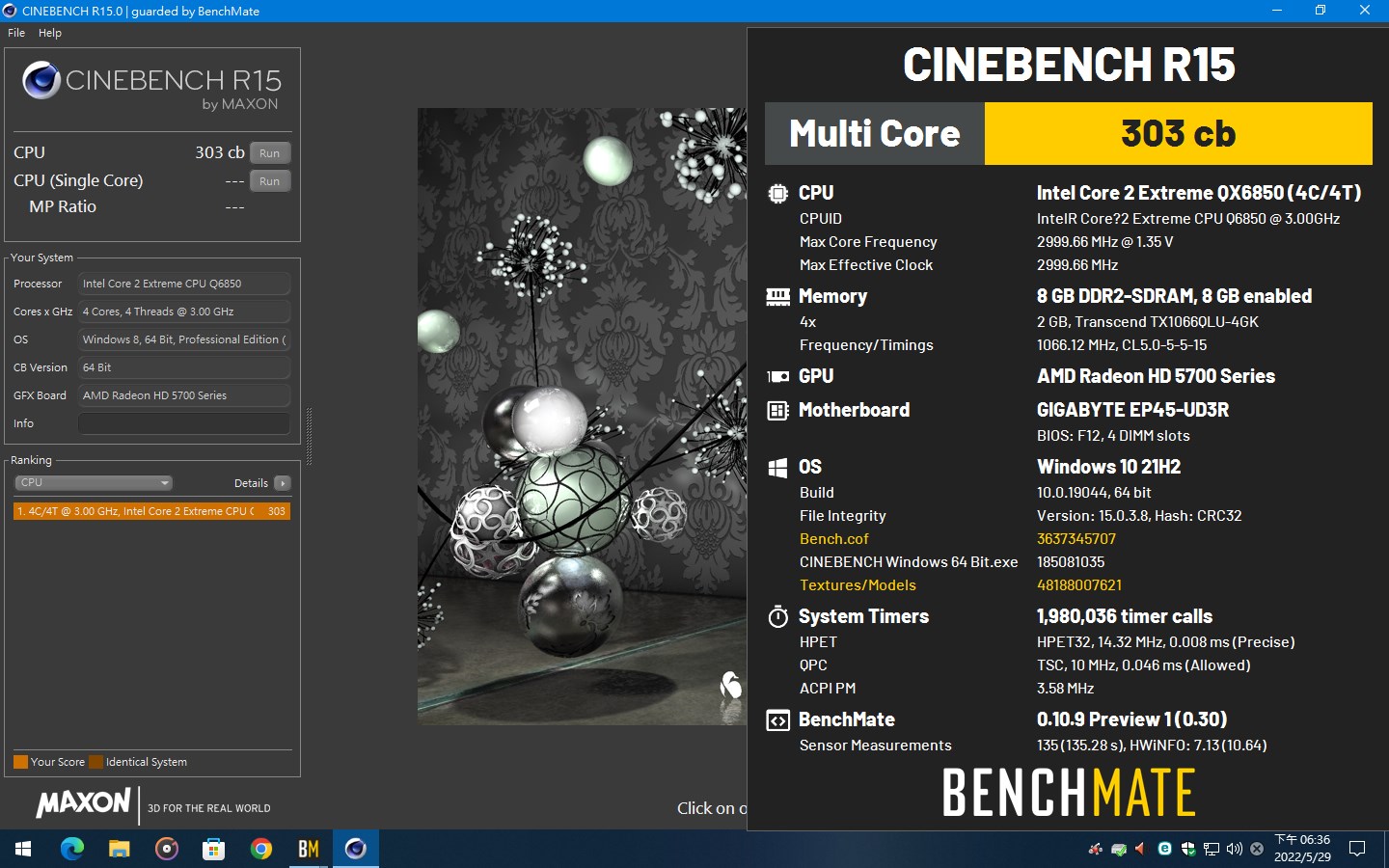Click the BENCHMATE logo at panel bottom
This screenshot has width=1389, height=868.
tap(1069, 793)
